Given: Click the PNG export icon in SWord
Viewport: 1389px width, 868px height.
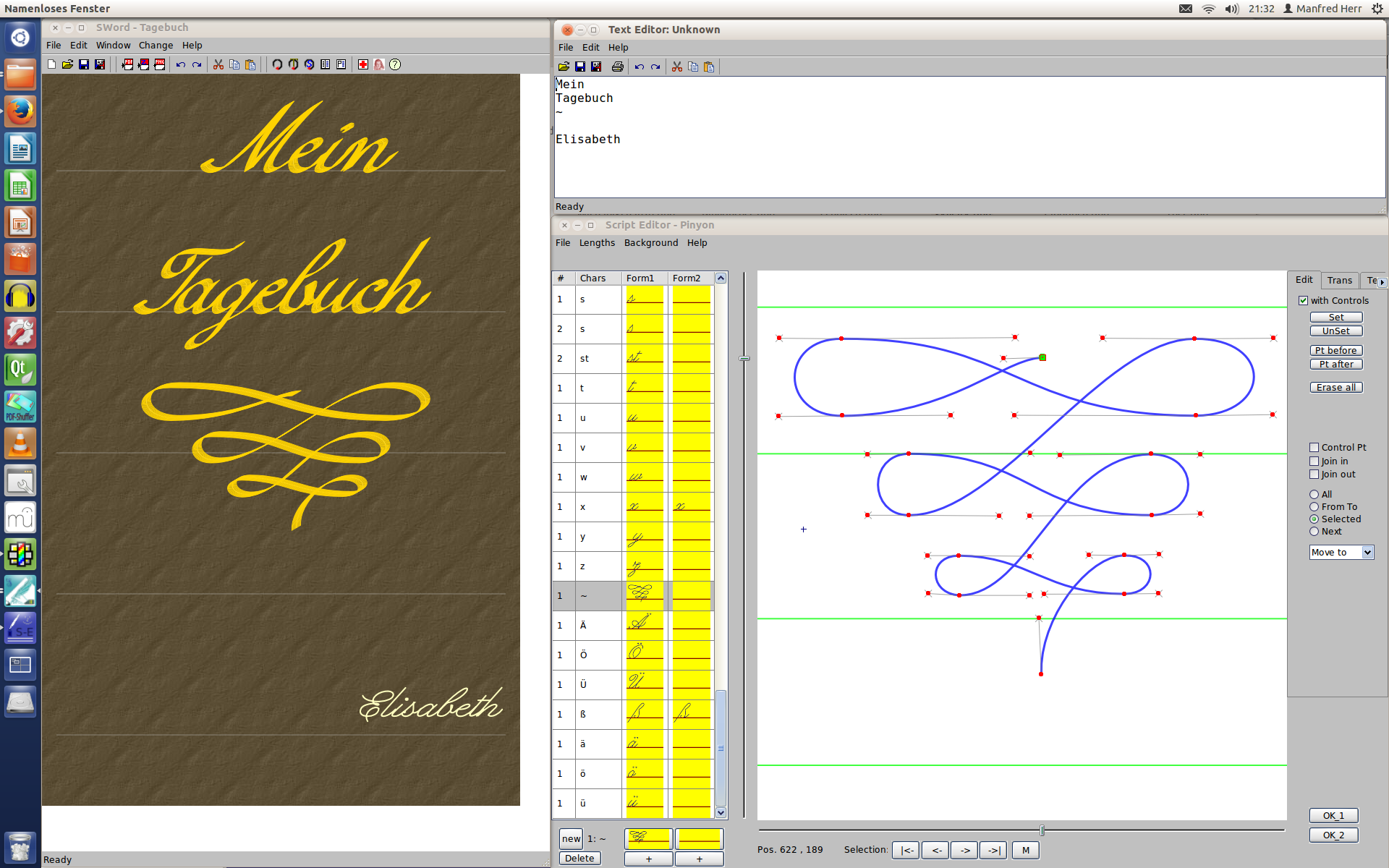Looking at the screenshot, I should tap(160, 64).
